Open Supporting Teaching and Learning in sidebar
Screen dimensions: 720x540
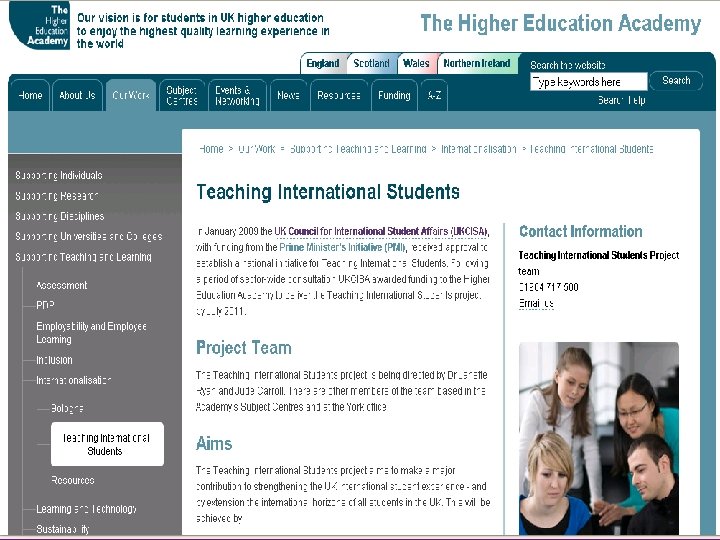click(84, 257)
